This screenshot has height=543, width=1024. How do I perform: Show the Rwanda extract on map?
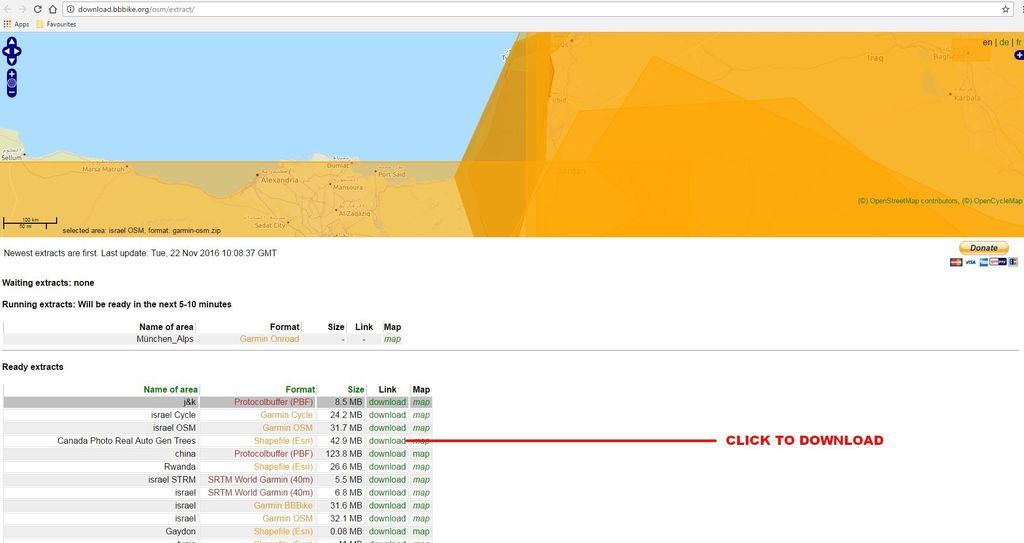pos(421,467)
